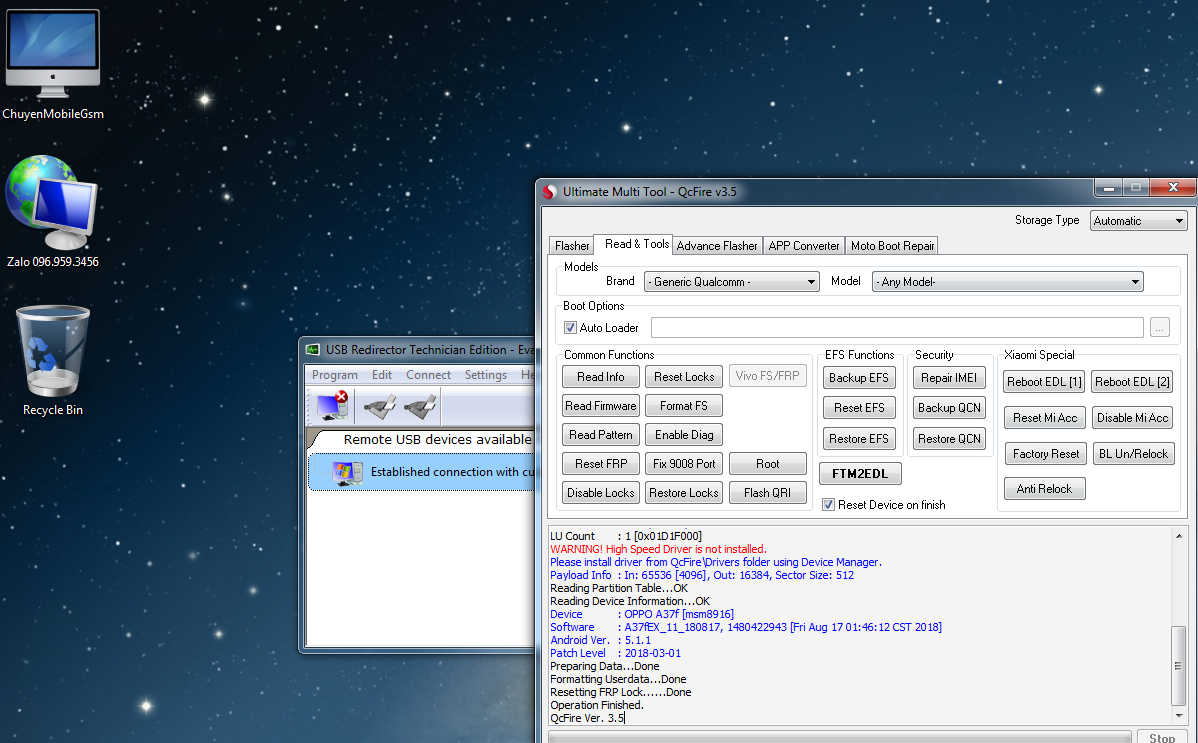Click the Disable Mi Acc button
This screenshot has height=743, width=1198.
[1132, 418]
